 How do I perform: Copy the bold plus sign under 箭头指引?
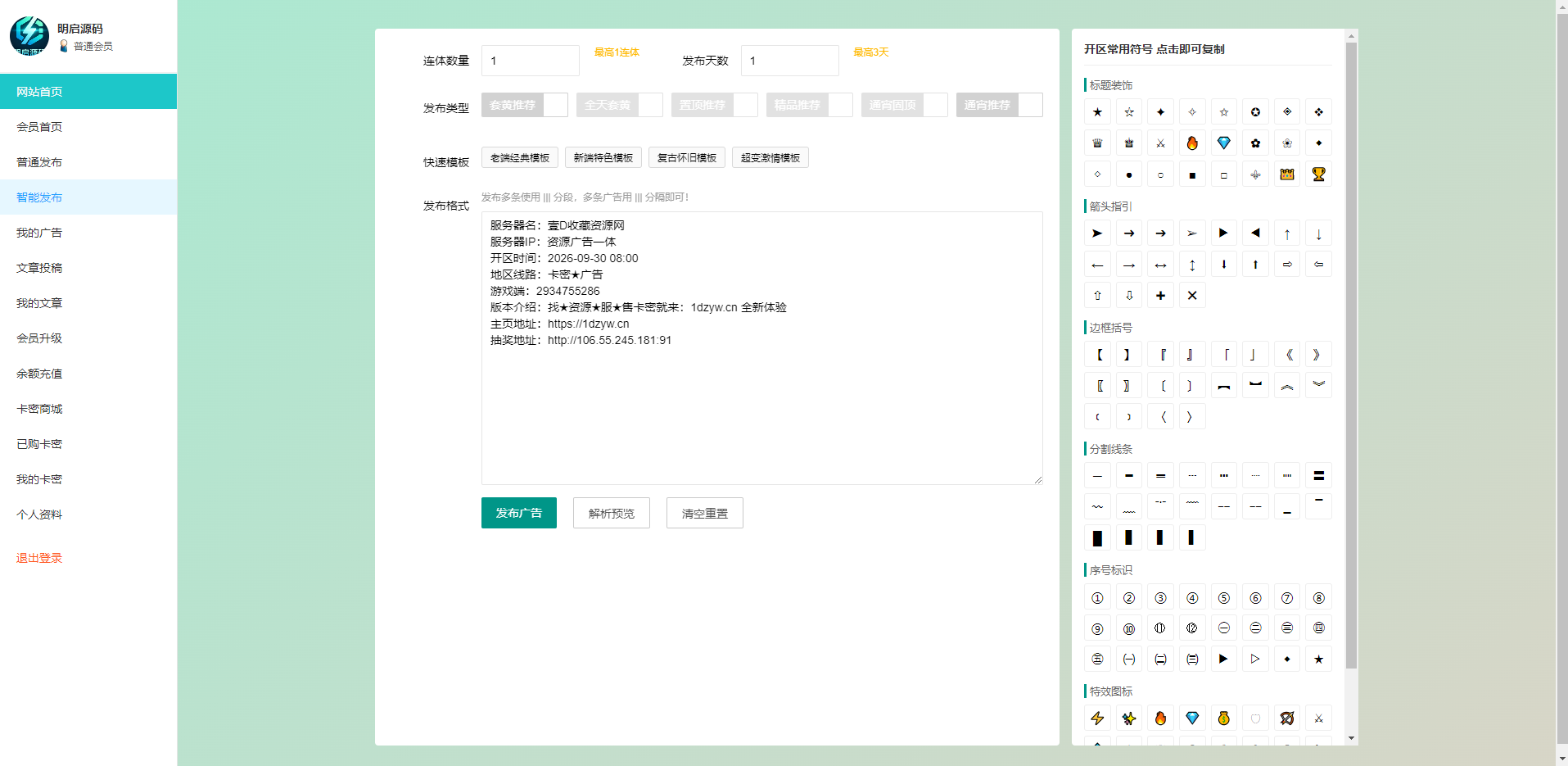tap(1160, 295)
